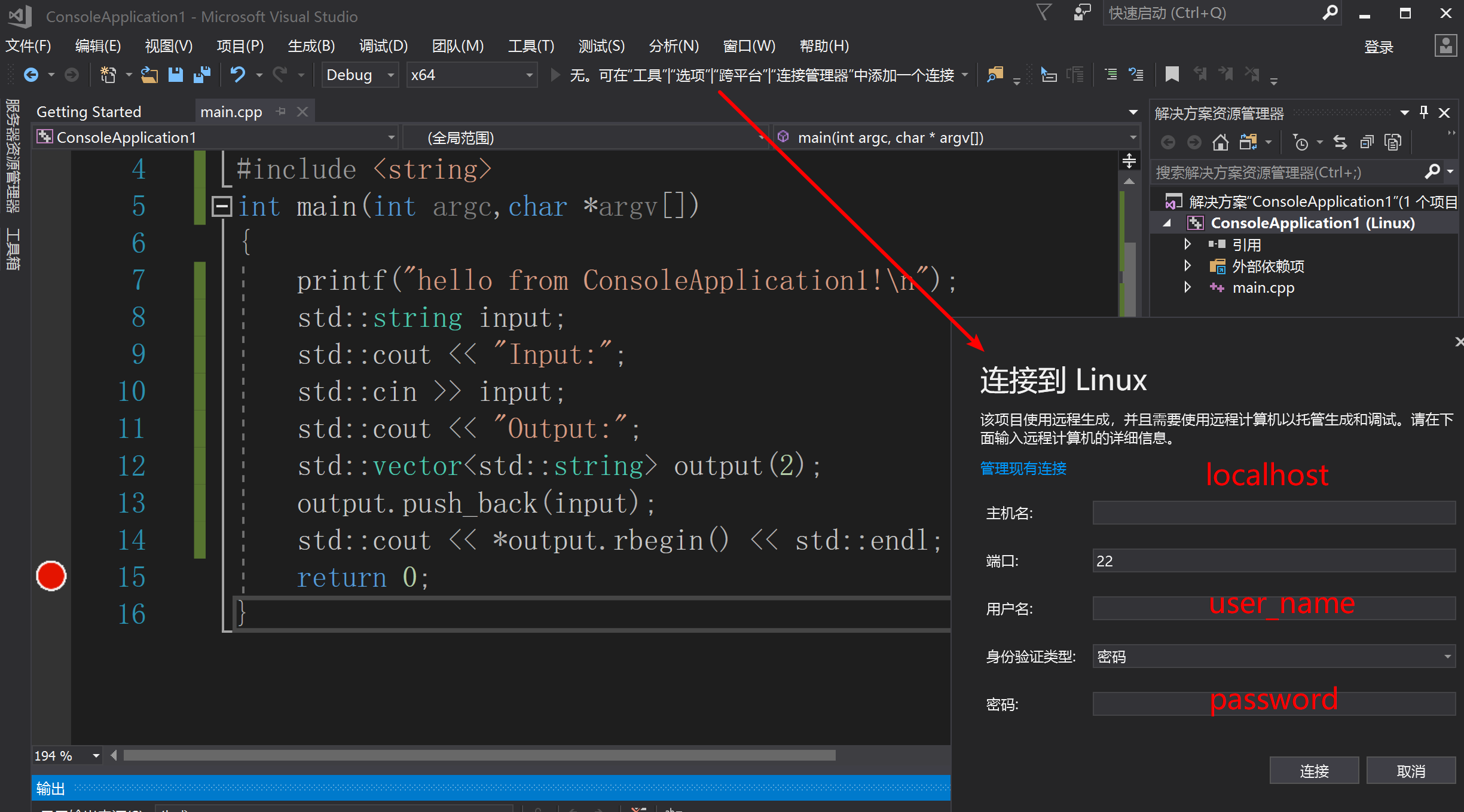Click the search icon in Quick Launch
This screenshot has height=812, width=1464.
(1330, 13)
